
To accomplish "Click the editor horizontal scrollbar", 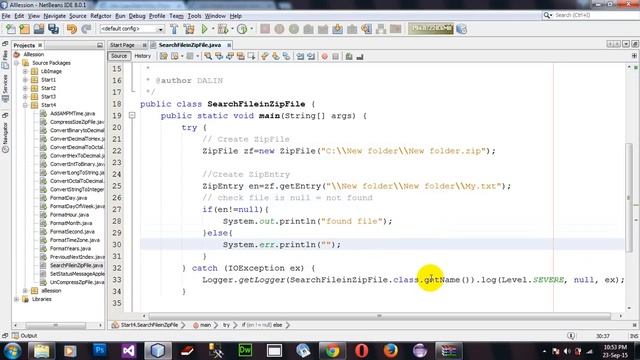I will [x=379, y=316].
